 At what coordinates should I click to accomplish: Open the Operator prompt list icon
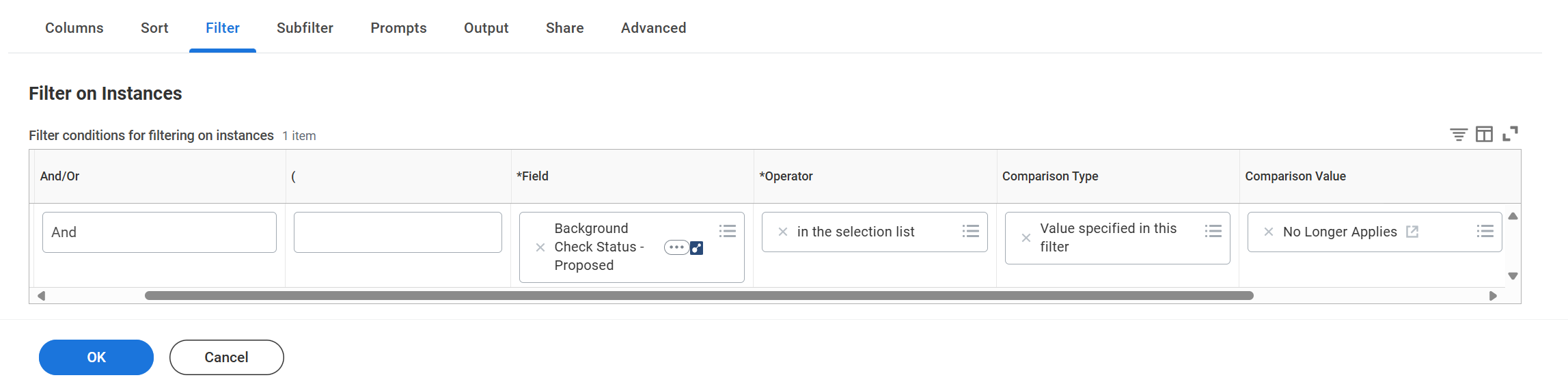click(x=970, y=231)
